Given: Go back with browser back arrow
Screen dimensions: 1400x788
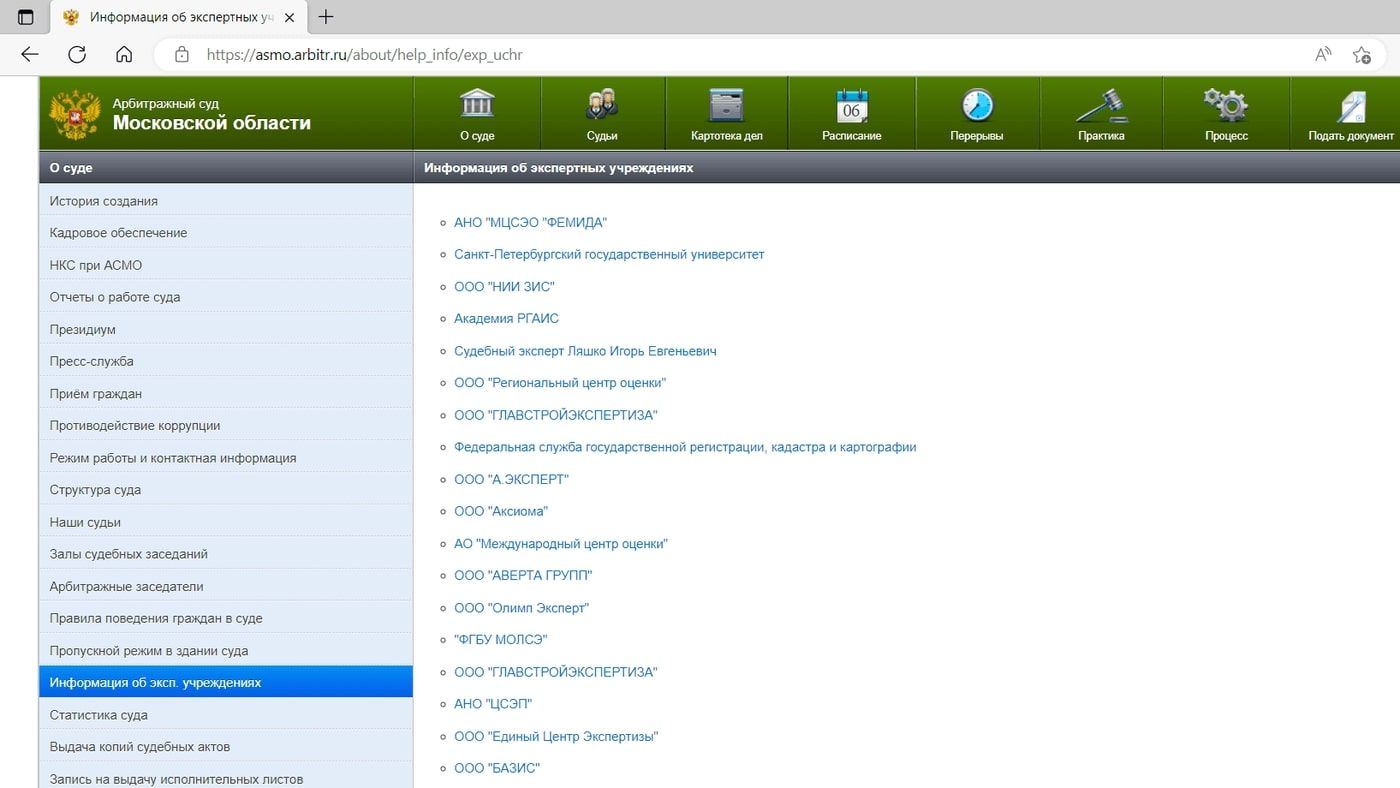Looking at the screenshot, I should (30, 55).
